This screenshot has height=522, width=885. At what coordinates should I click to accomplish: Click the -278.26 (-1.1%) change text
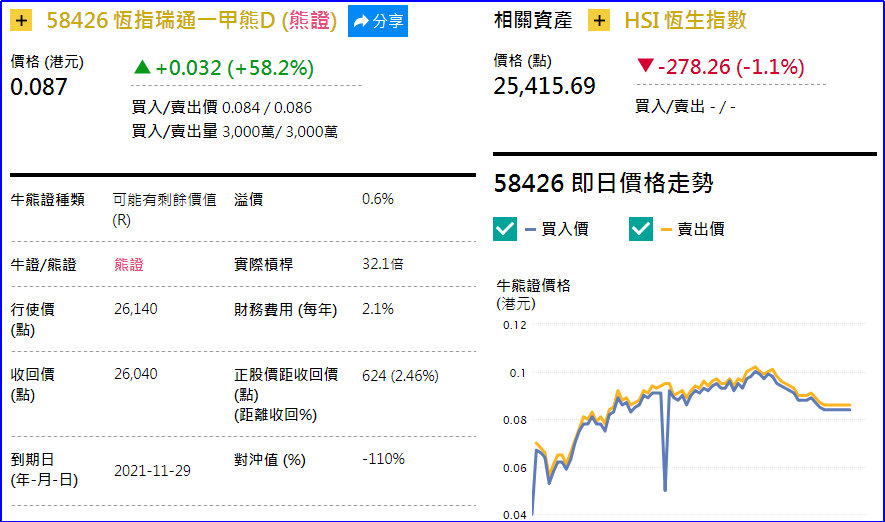point(731,67)
